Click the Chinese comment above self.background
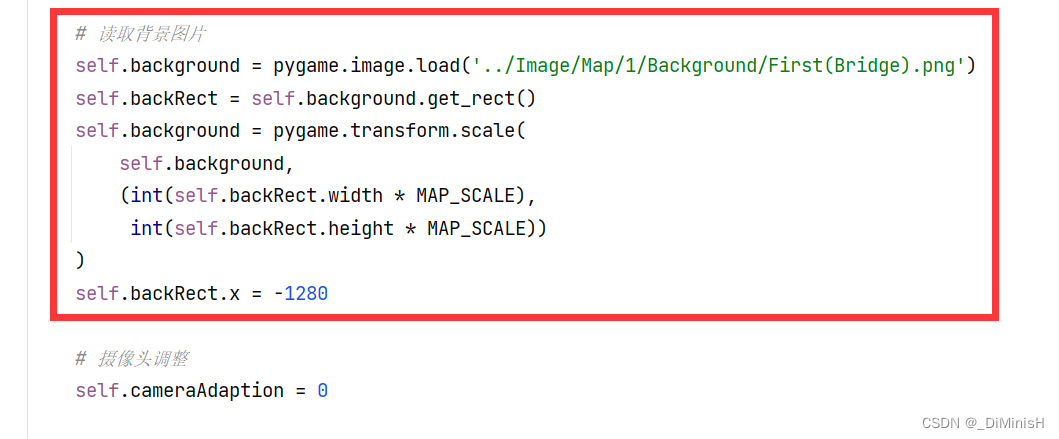 tap(140, 34)
